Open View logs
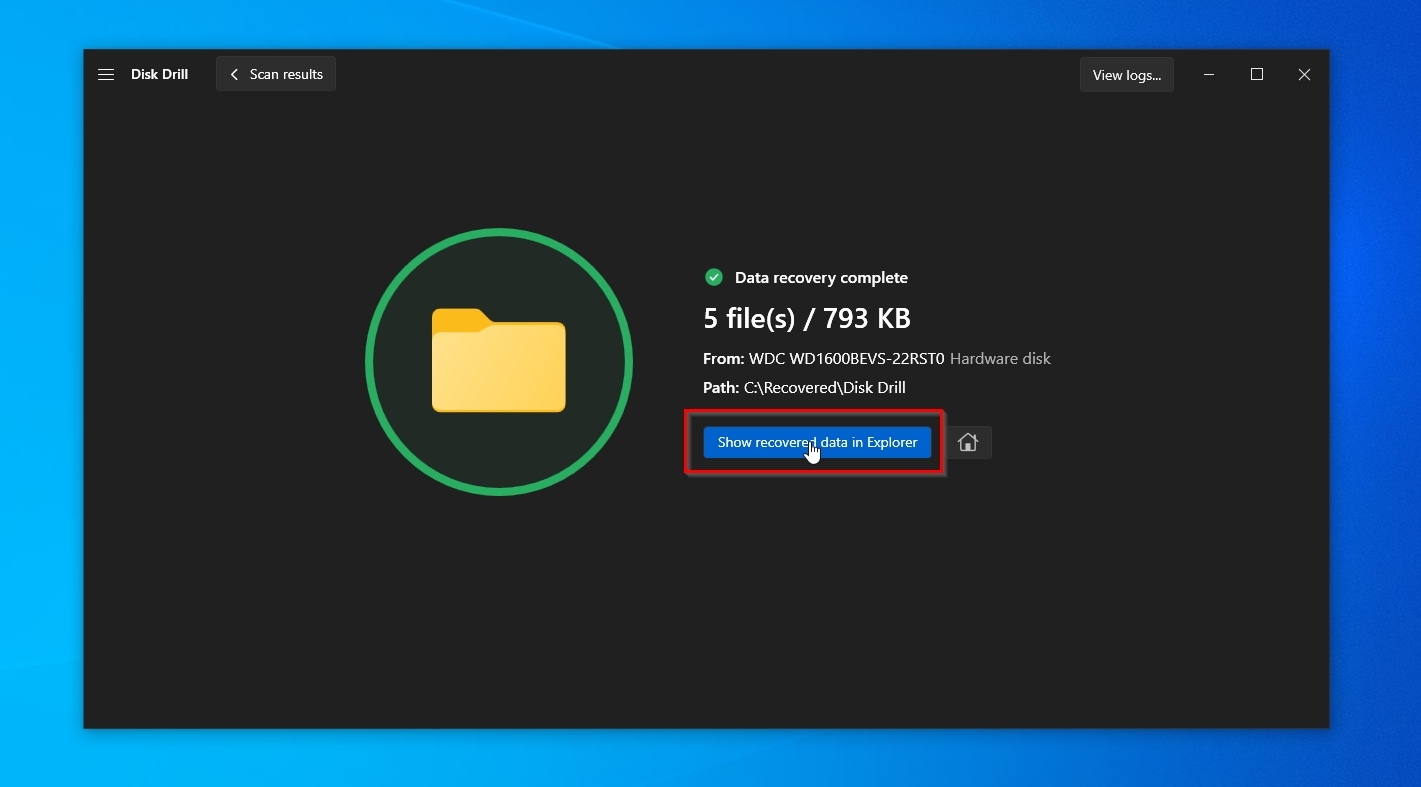The image size is (1421, 787). click(1127, 74)
